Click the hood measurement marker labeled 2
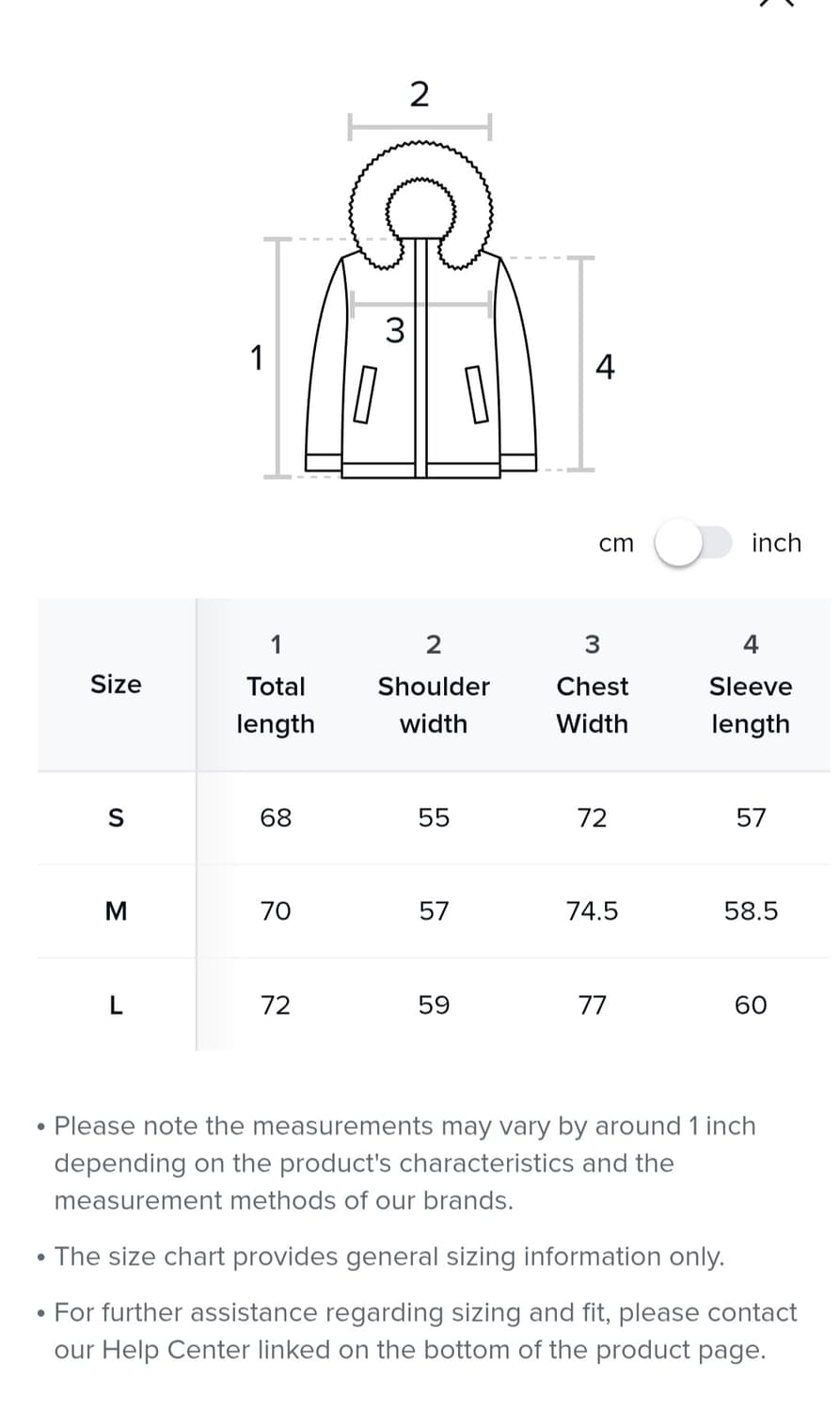 point(420,94)
